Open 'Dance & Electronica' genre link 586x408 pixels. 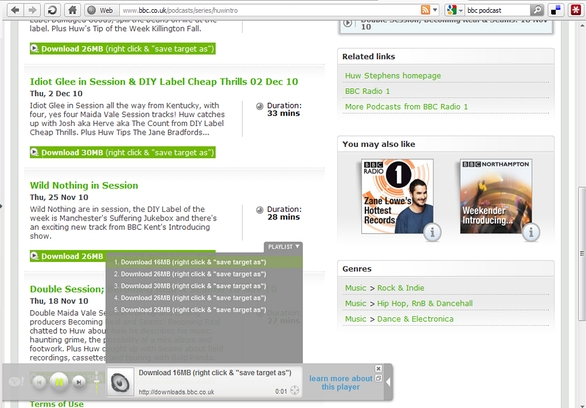pyautogui.click(x=415, y=319)
